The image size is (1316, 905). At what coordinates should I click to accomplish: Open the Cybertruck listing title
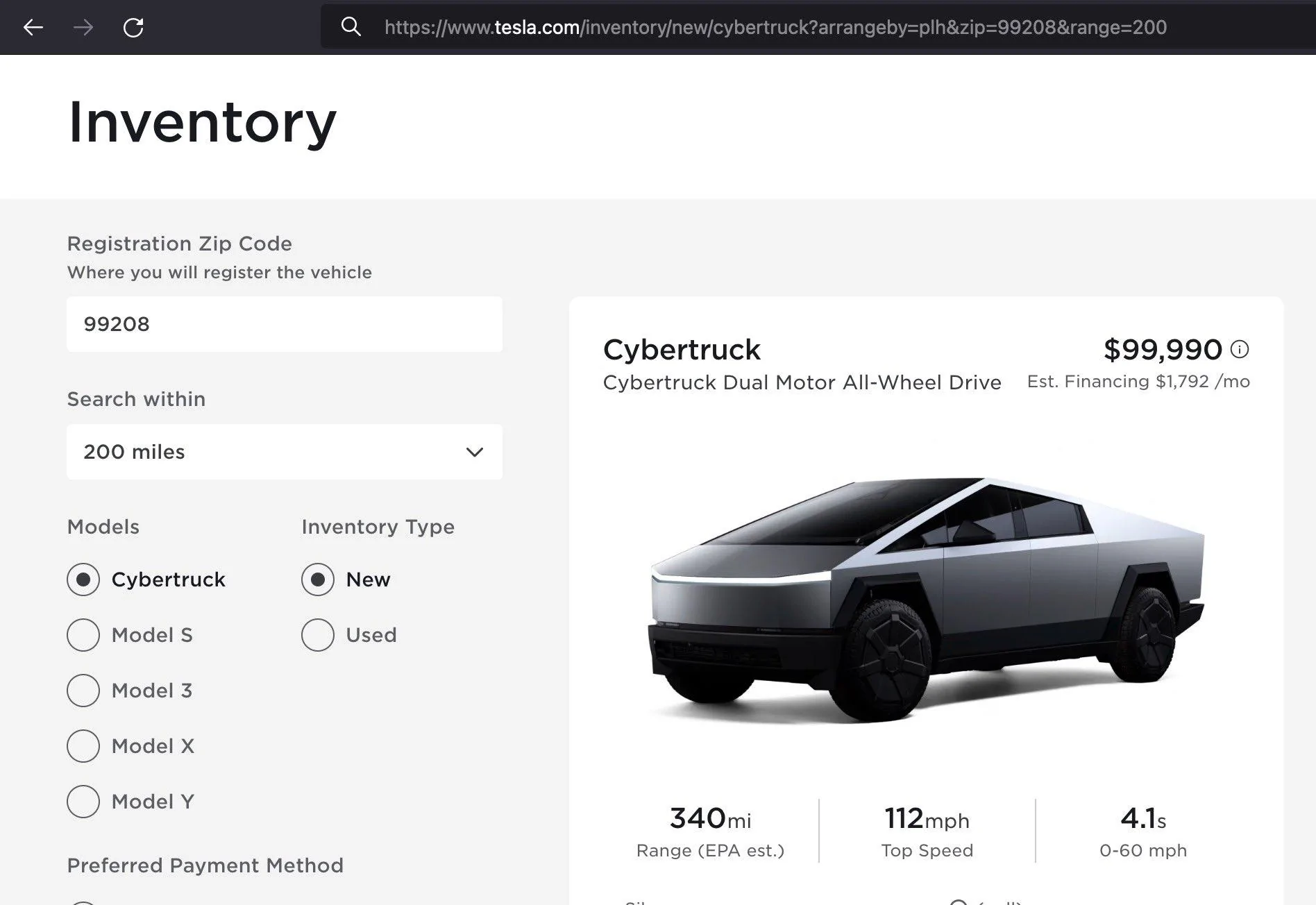click(x=682, y=350)
